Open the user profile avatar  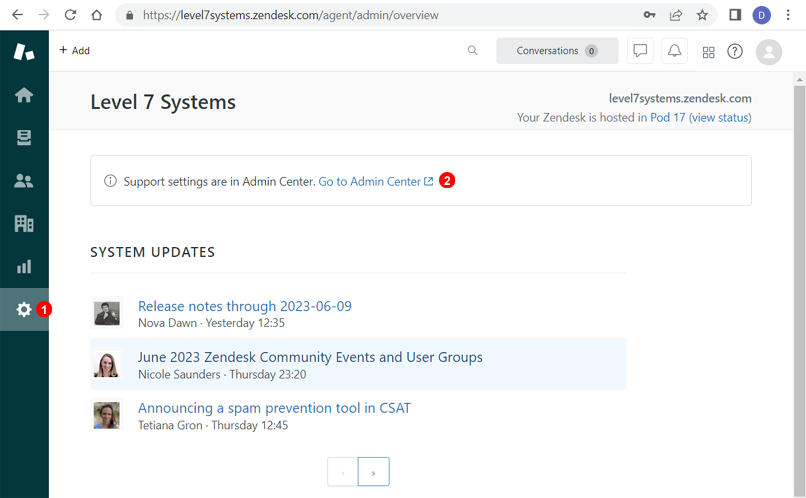click(769, 52)
